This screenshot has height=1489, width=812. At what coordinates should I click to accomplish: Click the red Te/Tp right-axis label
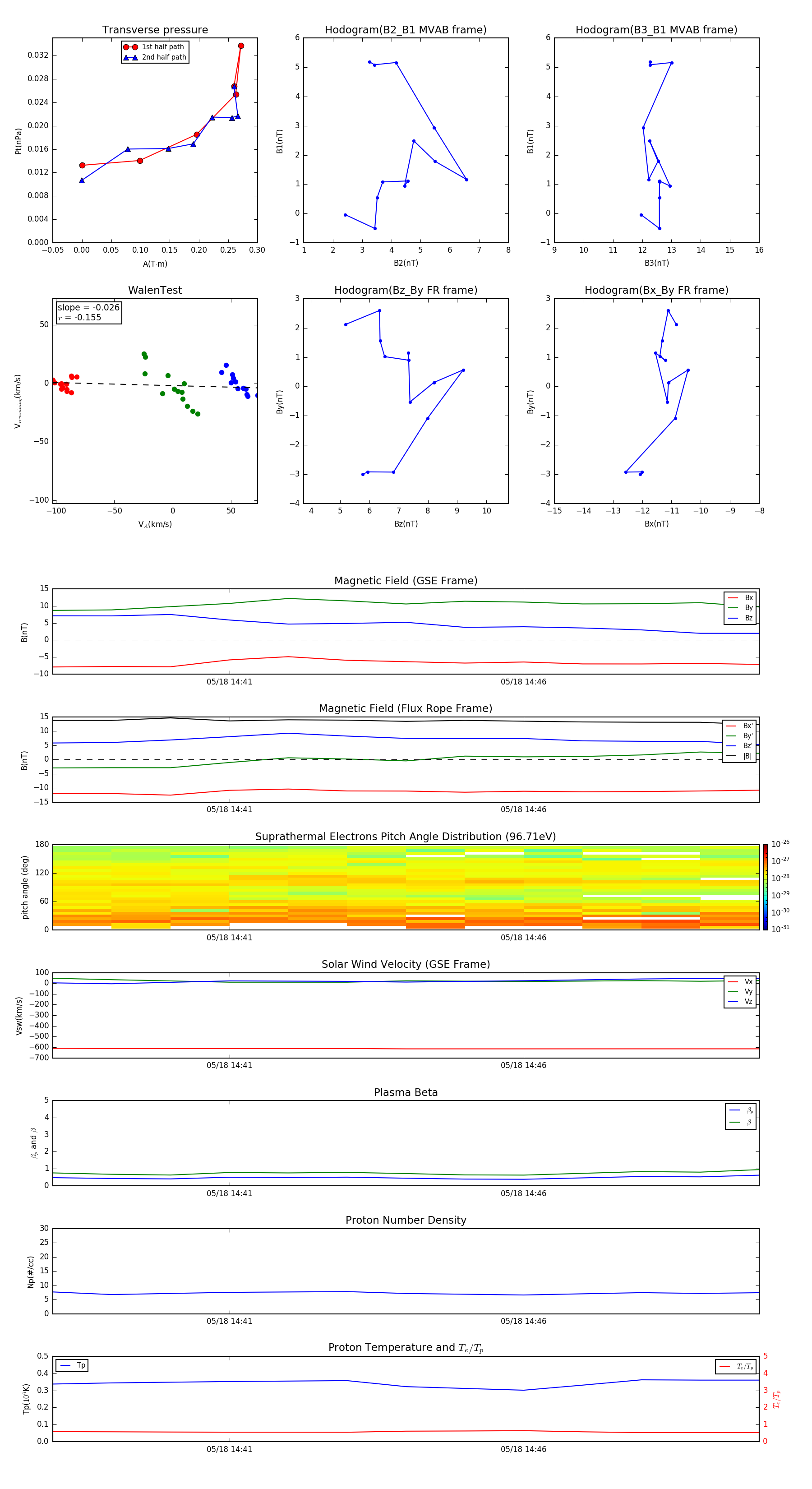[x=777, y=1399]
